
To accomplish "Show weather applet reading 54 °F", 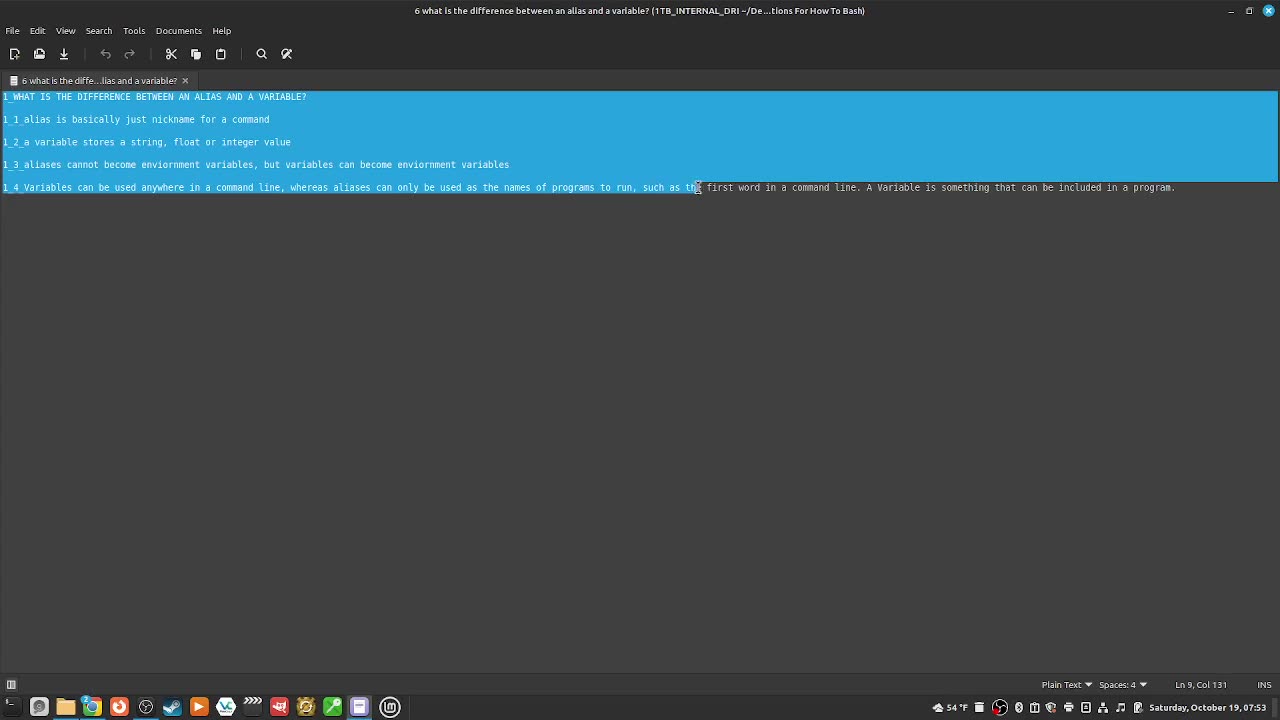I will pos(950,707).
